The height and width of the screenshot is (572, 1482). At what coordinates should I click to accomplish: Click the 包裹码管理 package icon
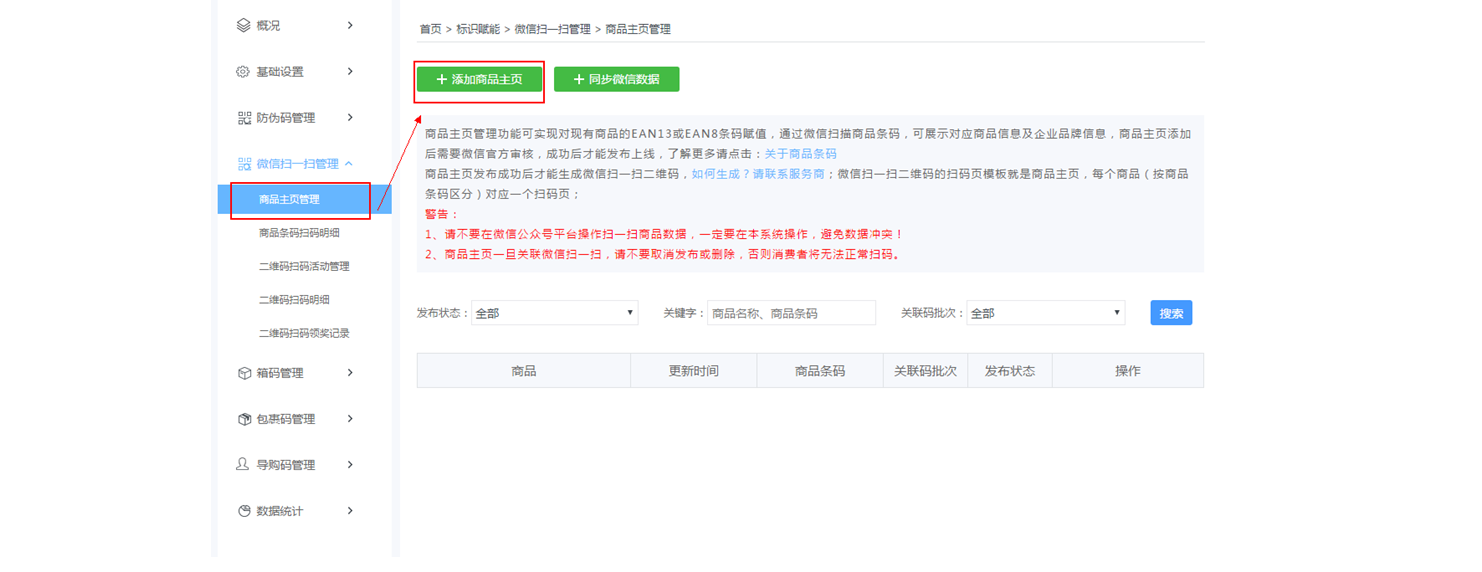[244, 419]
